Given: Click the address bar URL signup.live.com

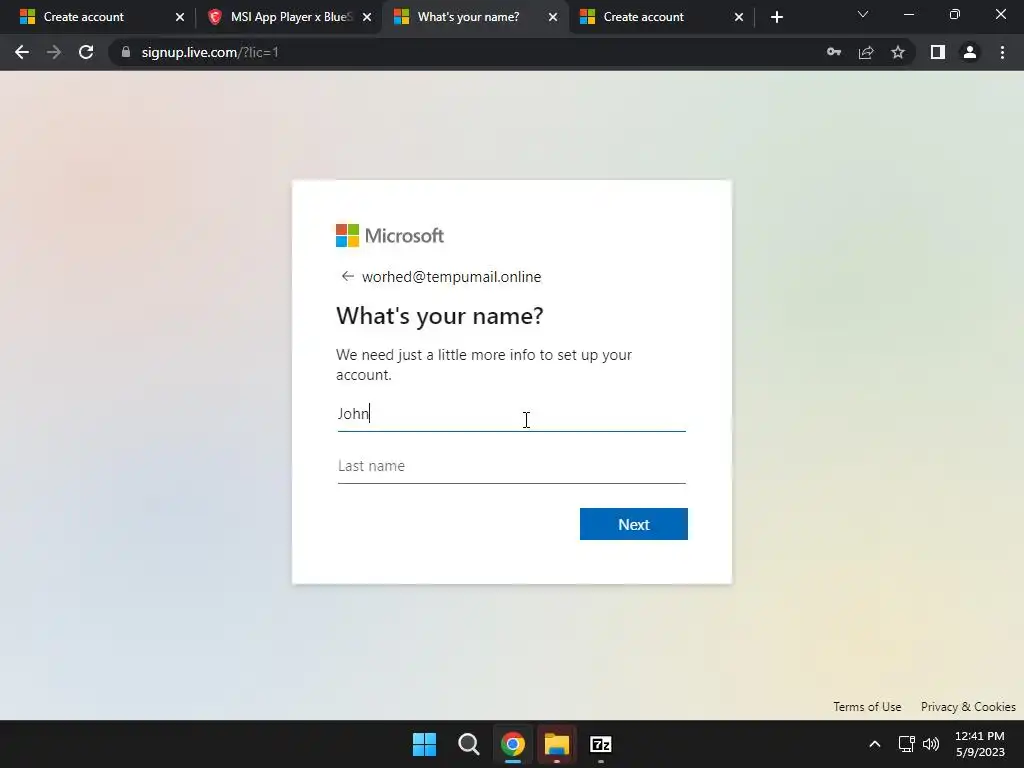Looking at the screenshot, I should [210, 52].
